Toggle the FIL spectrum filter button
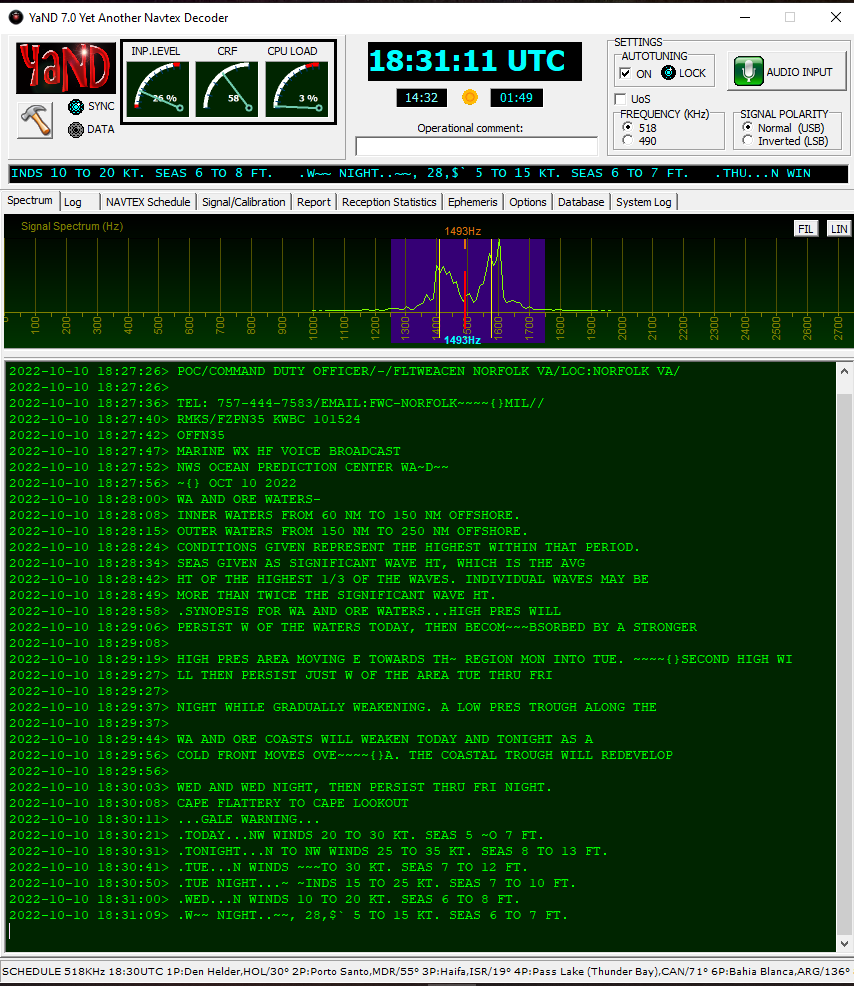 point(806,229)
